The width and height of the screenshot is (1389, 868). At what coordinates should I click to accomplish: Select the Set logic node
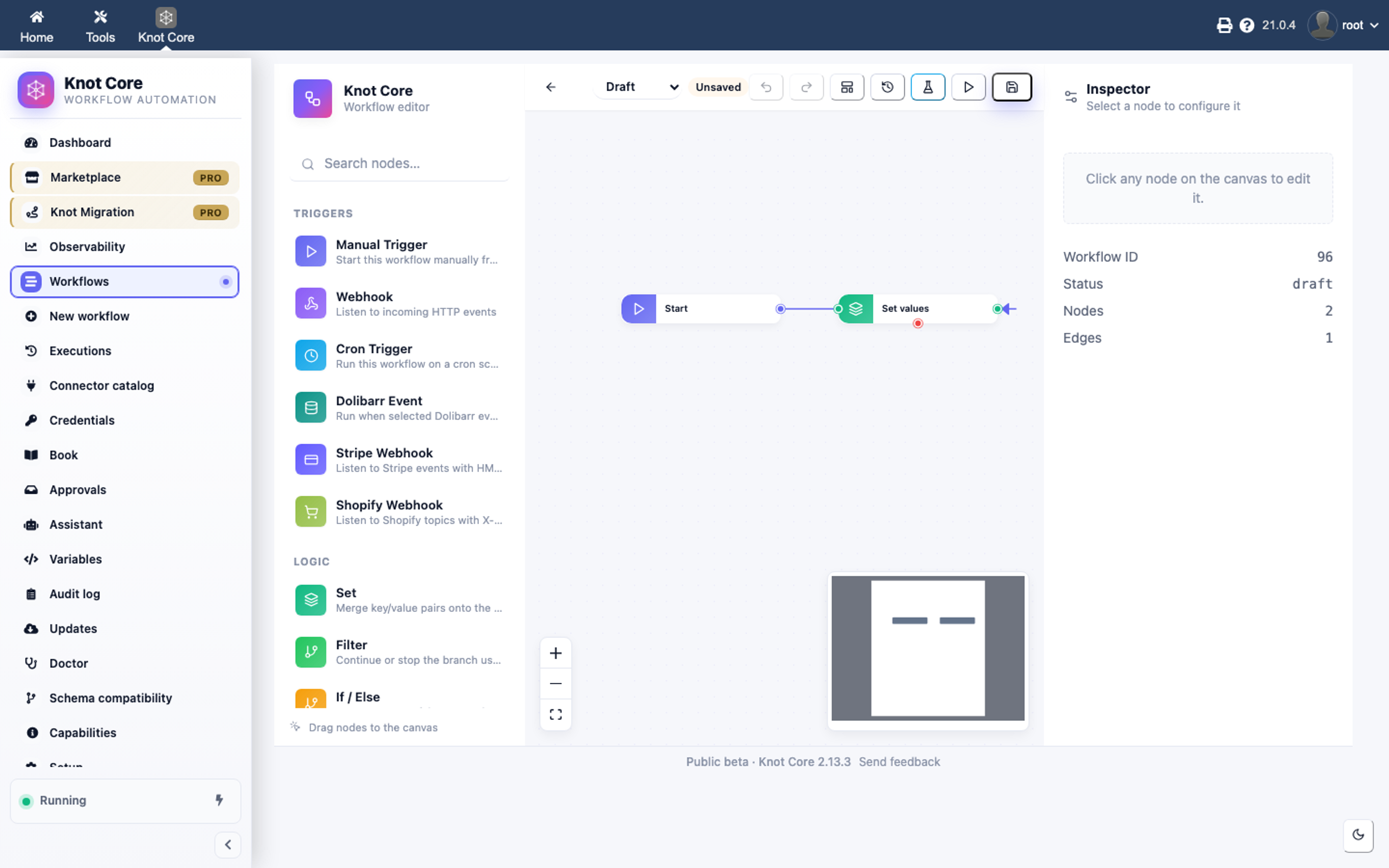tap(399, 600)
